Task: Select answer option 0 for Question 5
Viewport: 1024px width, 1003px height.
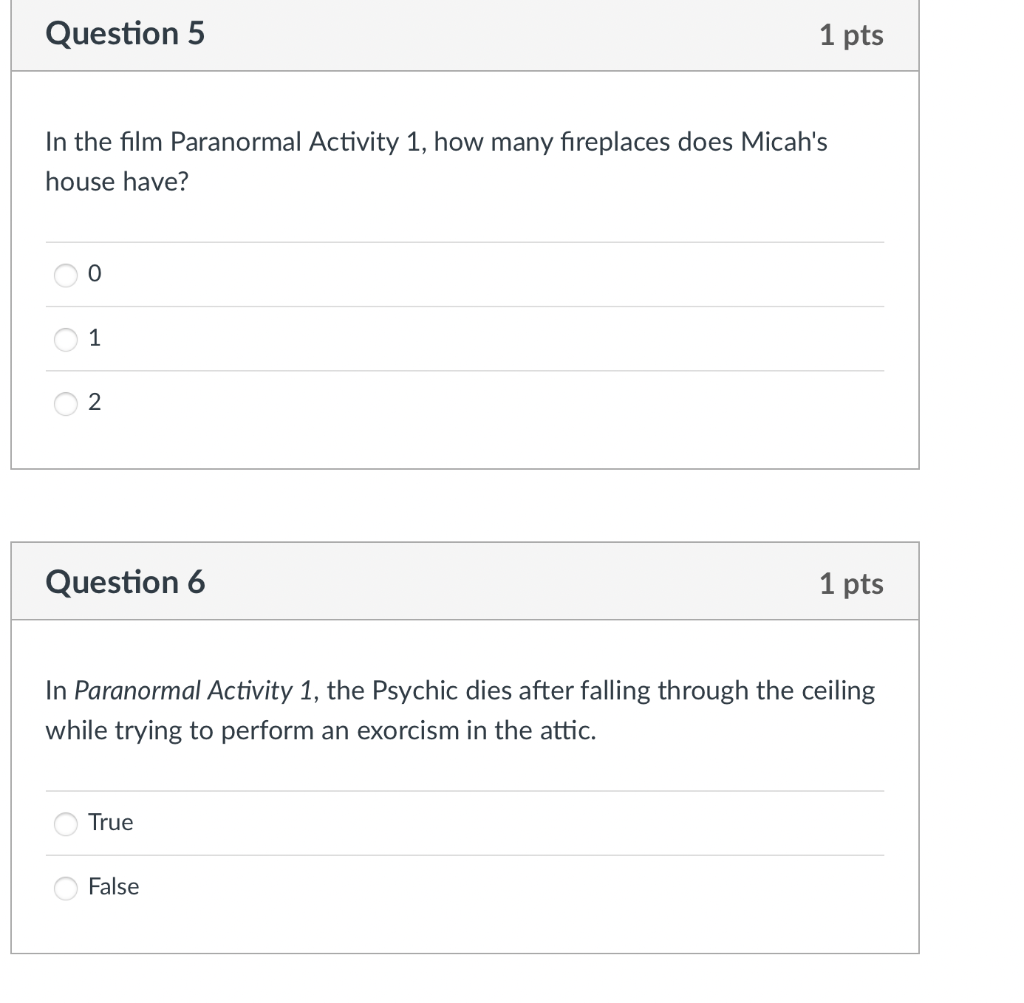Action: 64,274
